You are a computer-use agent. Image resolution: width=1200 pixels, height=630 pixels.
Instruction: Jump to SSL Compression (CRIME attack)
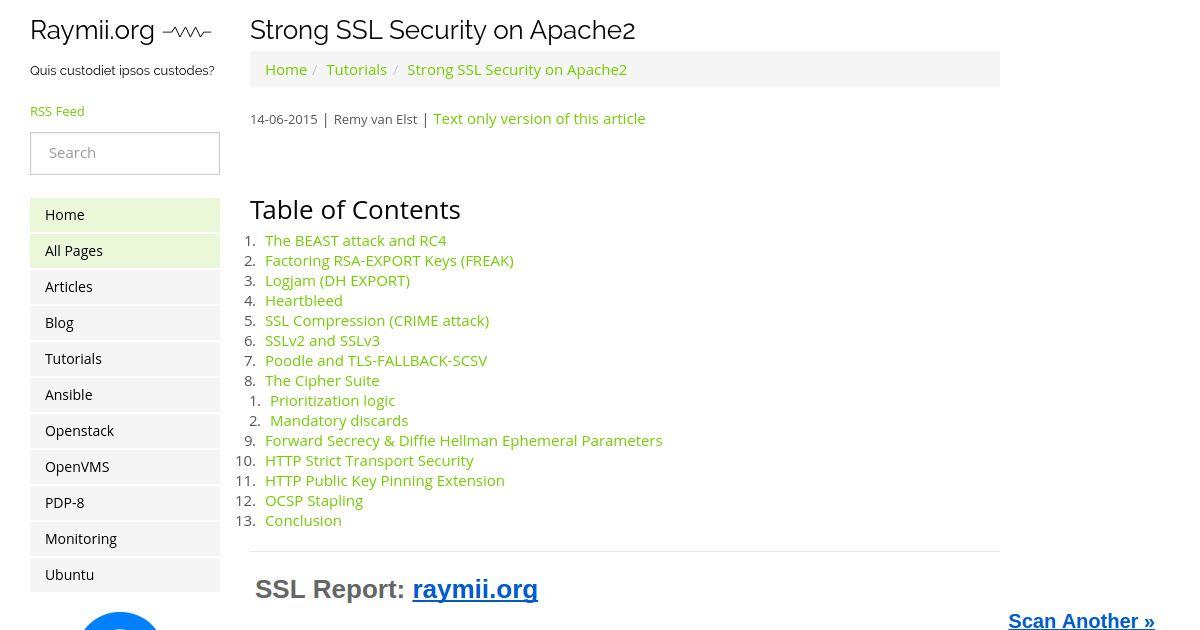[377, 320]
